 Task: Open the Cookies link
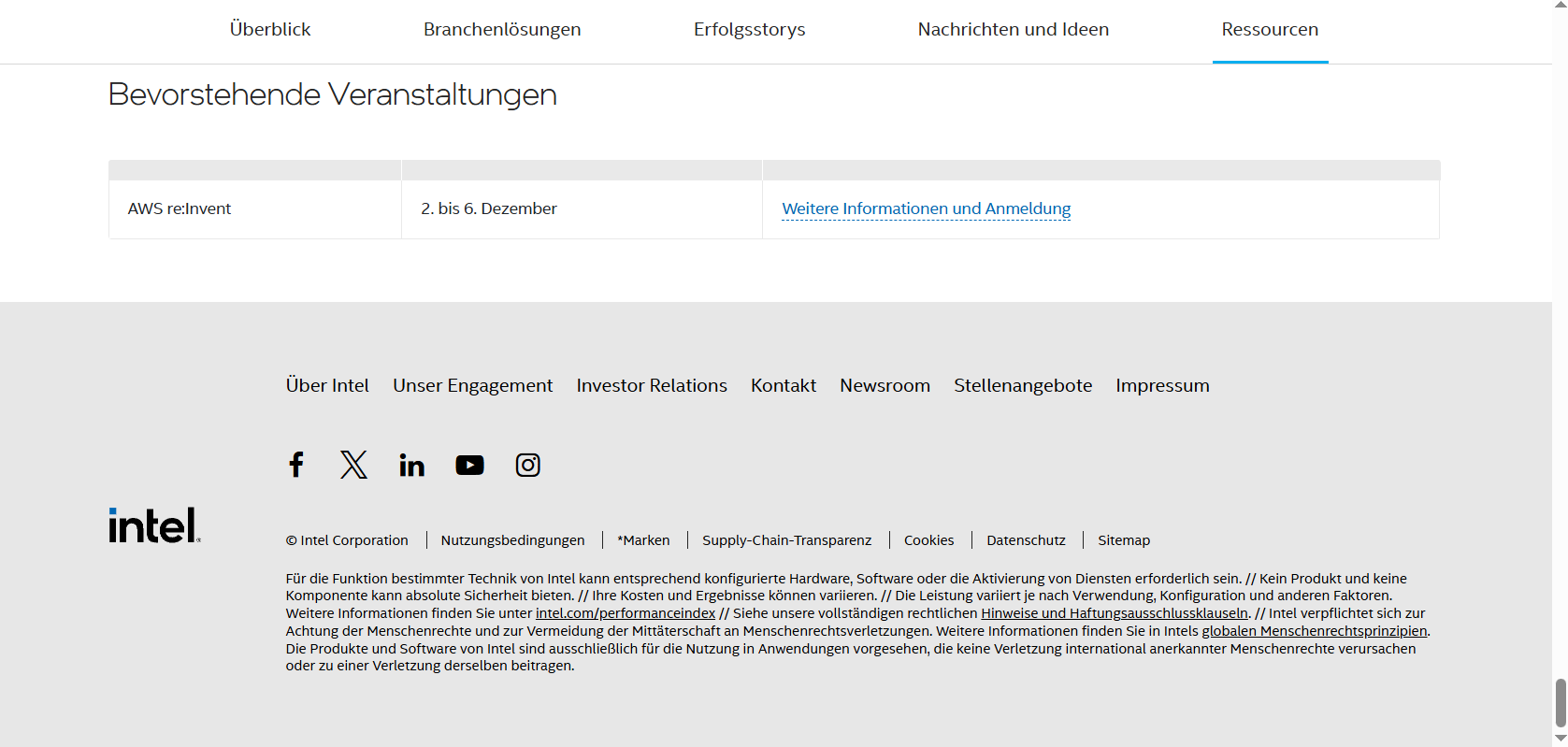coord(929,540)
